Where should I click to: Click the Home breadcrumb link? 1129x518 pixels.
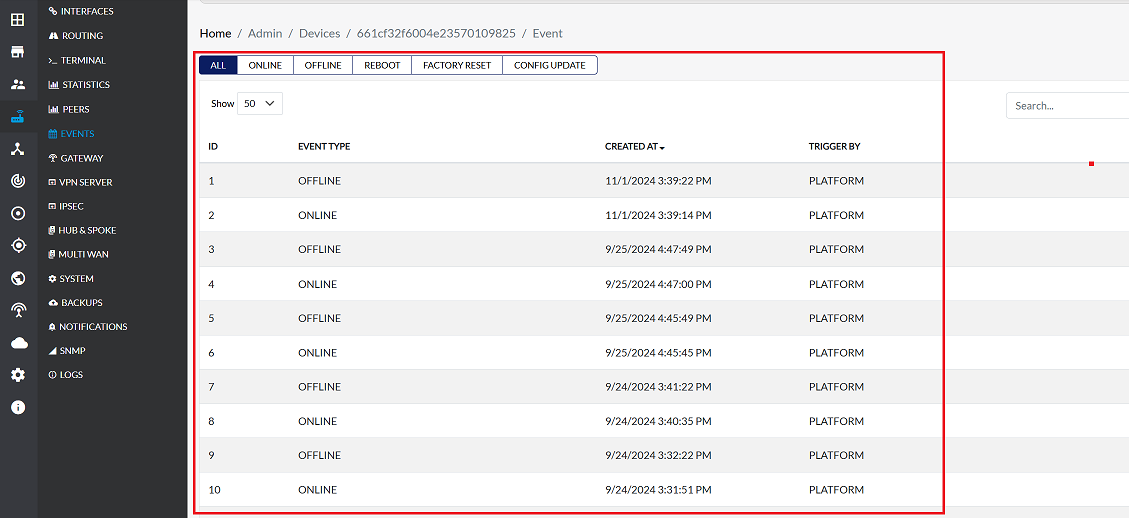[x=215, y=33]
